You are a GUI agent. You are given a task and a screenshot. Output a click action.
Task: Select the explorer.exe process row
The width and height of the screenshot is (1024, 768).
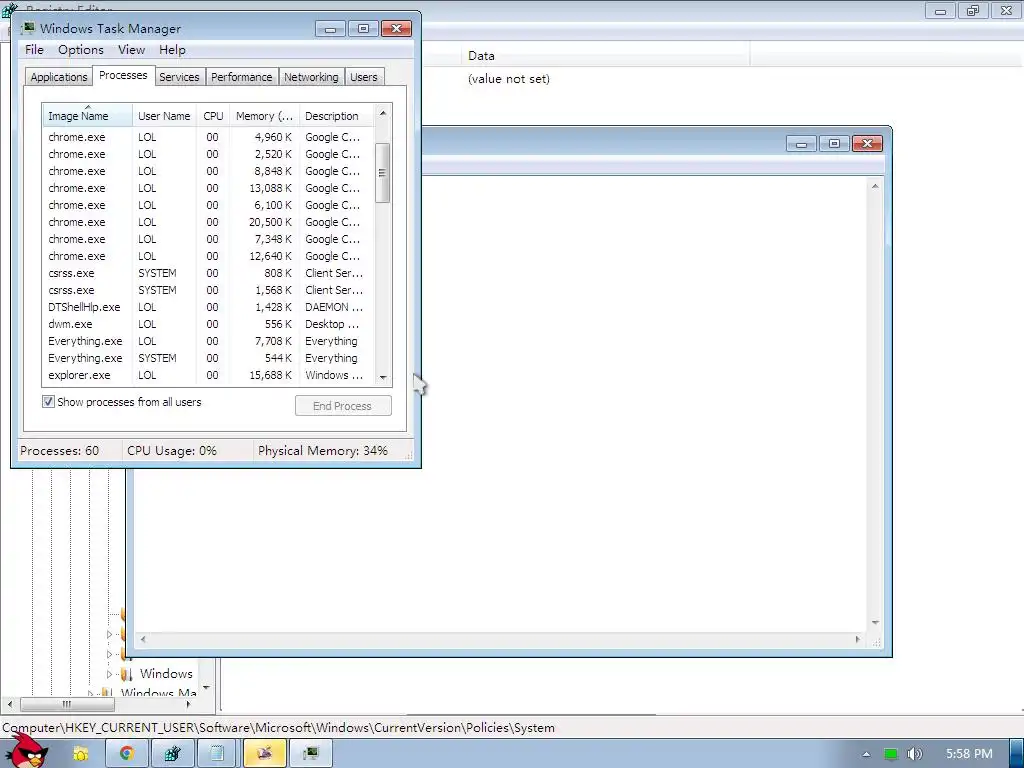(208, 375)
